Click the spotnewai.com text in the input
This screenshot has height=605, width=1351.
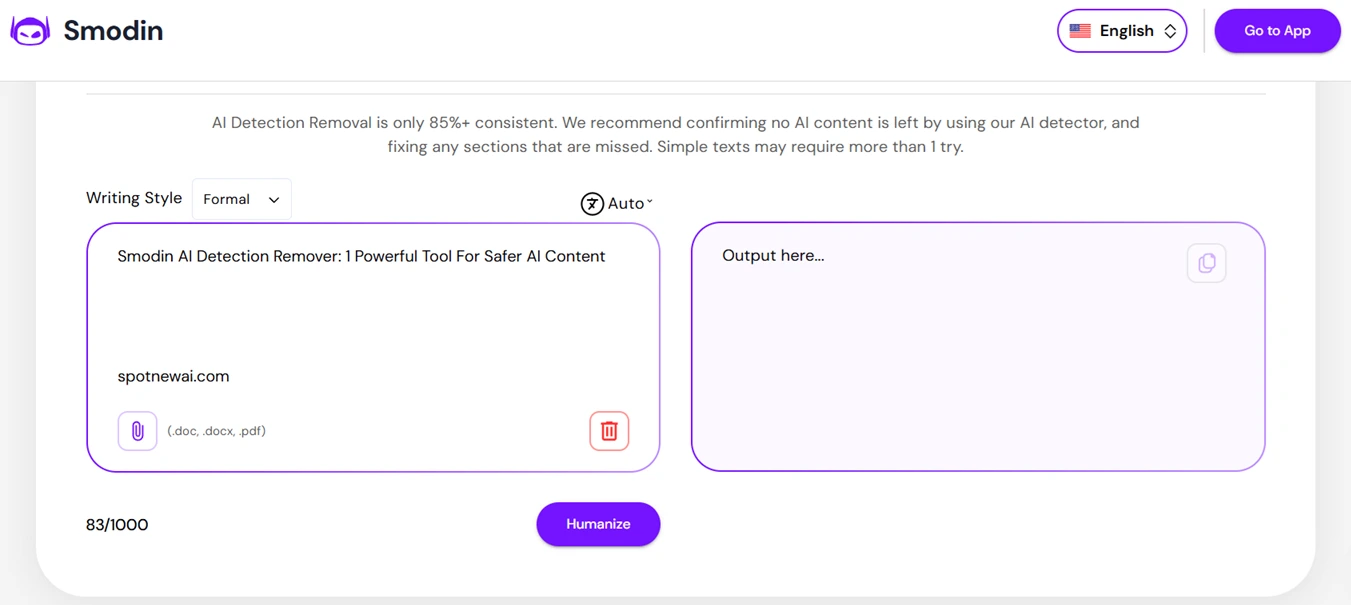173,376
